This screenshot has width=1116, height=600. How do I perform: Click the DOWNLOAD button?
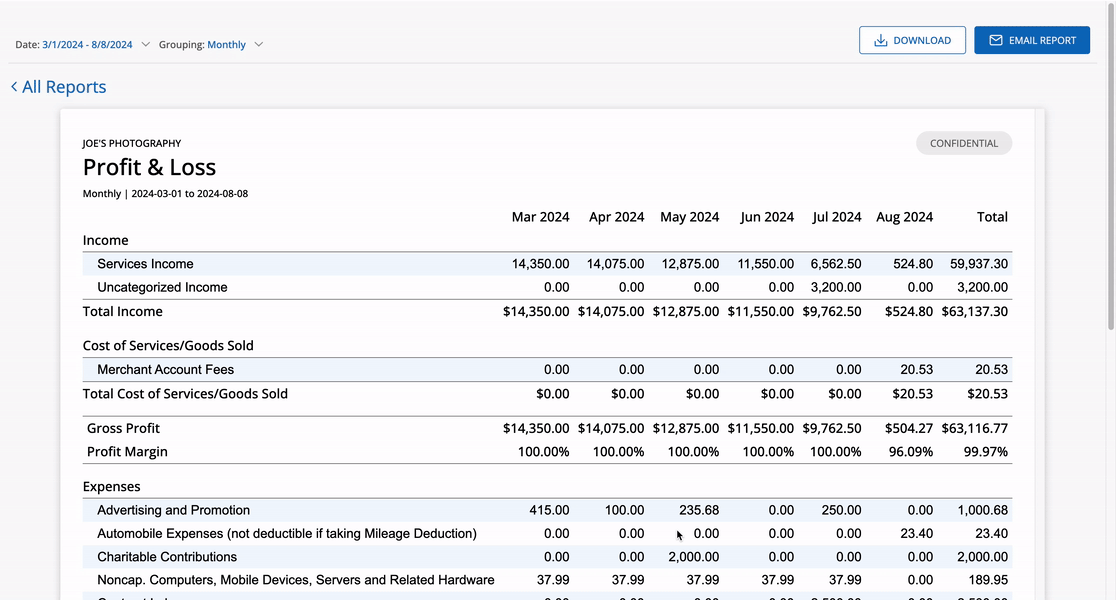912,40
